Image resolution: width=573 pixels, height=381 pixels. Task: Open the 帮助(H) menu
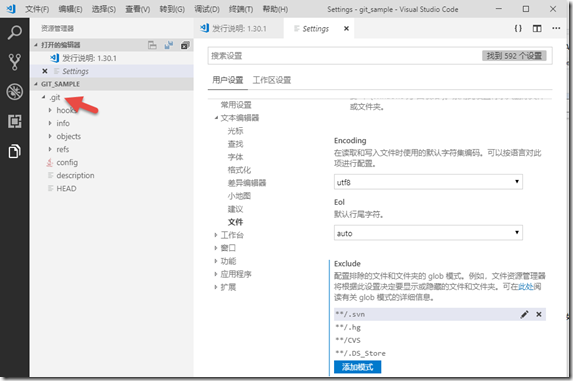click(275, 9)
